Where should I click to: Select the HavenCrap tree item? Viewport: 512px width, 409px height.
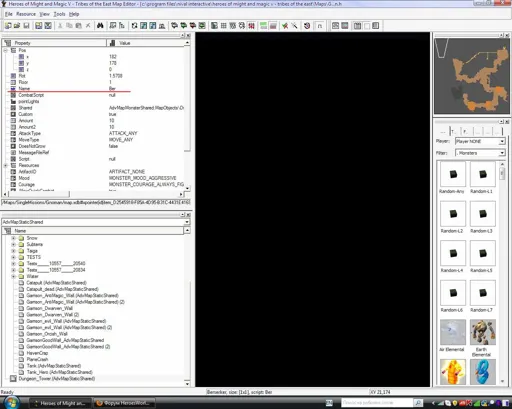pos(37,353)
